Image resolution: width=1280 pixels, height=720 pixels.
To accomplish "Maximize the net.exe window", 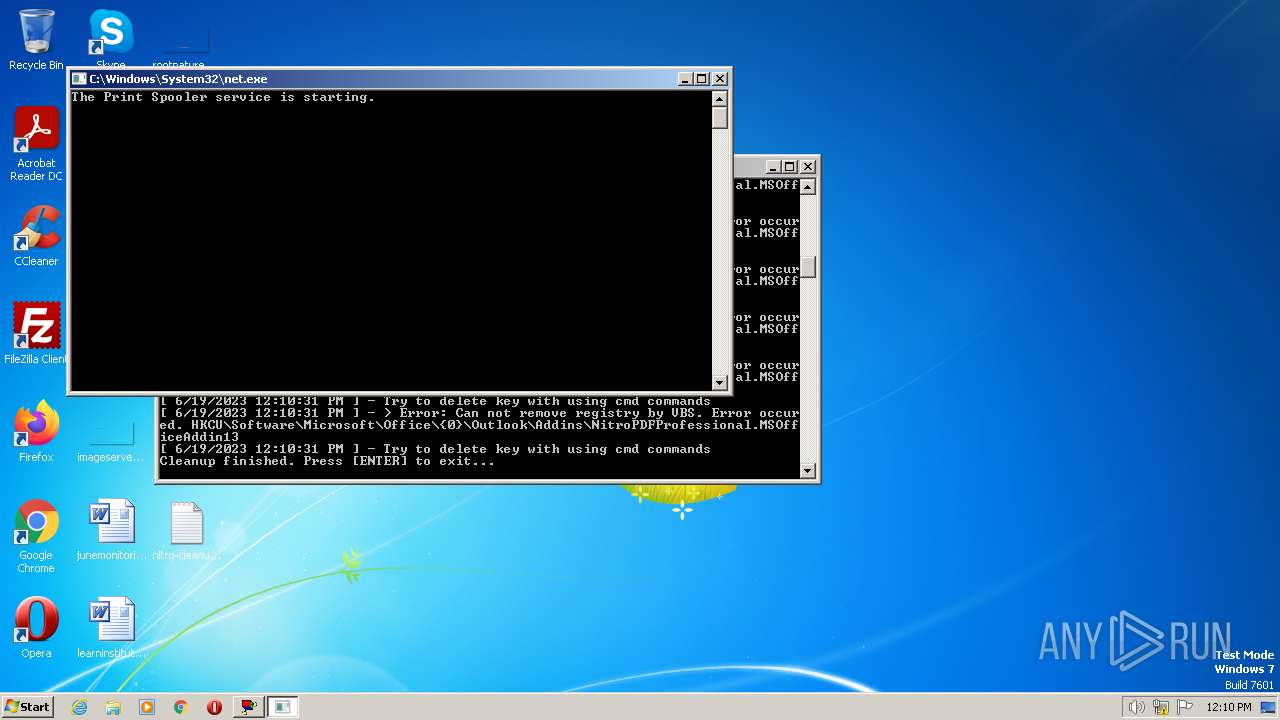I will pyautogui.click(x=701, y=79).
